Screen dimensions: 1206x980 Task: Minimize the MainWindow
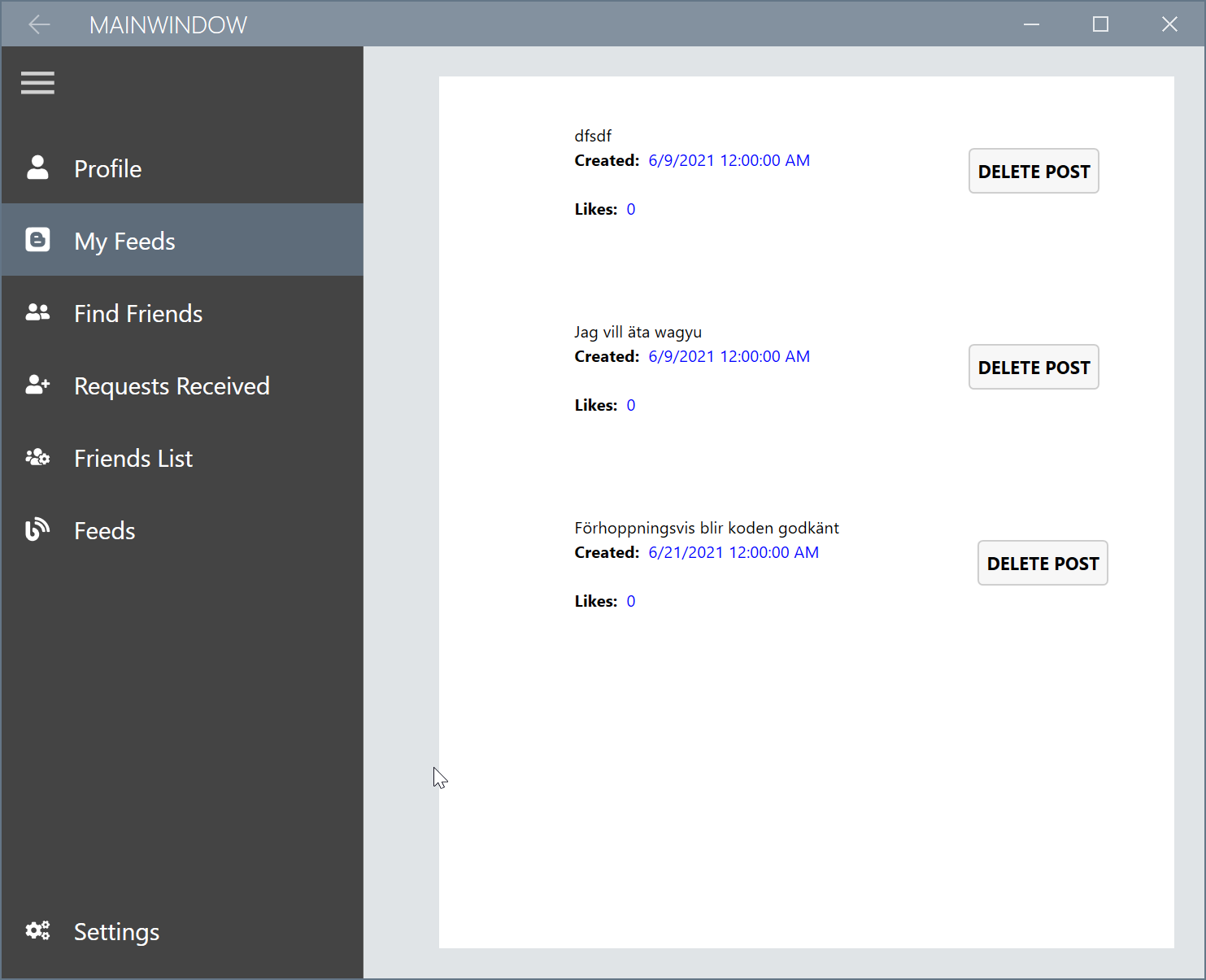point(1031,24)
